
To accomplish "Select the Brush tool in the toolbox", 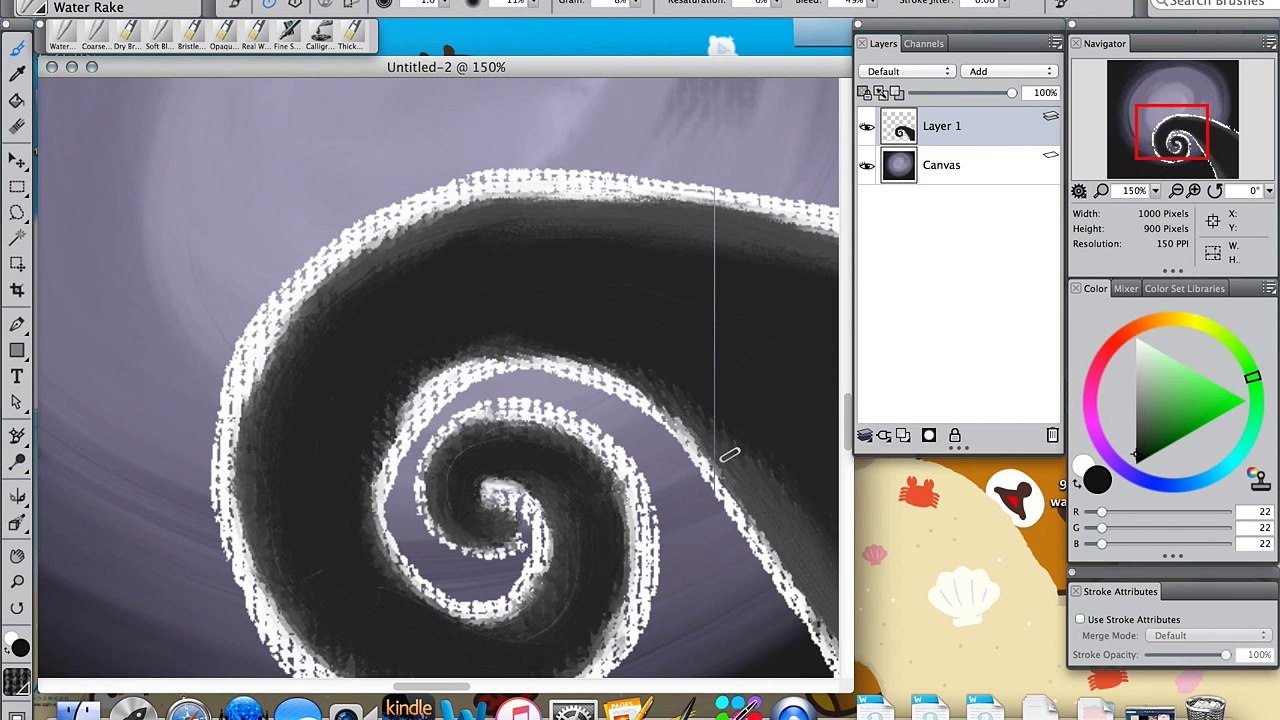I will (17, 47).
